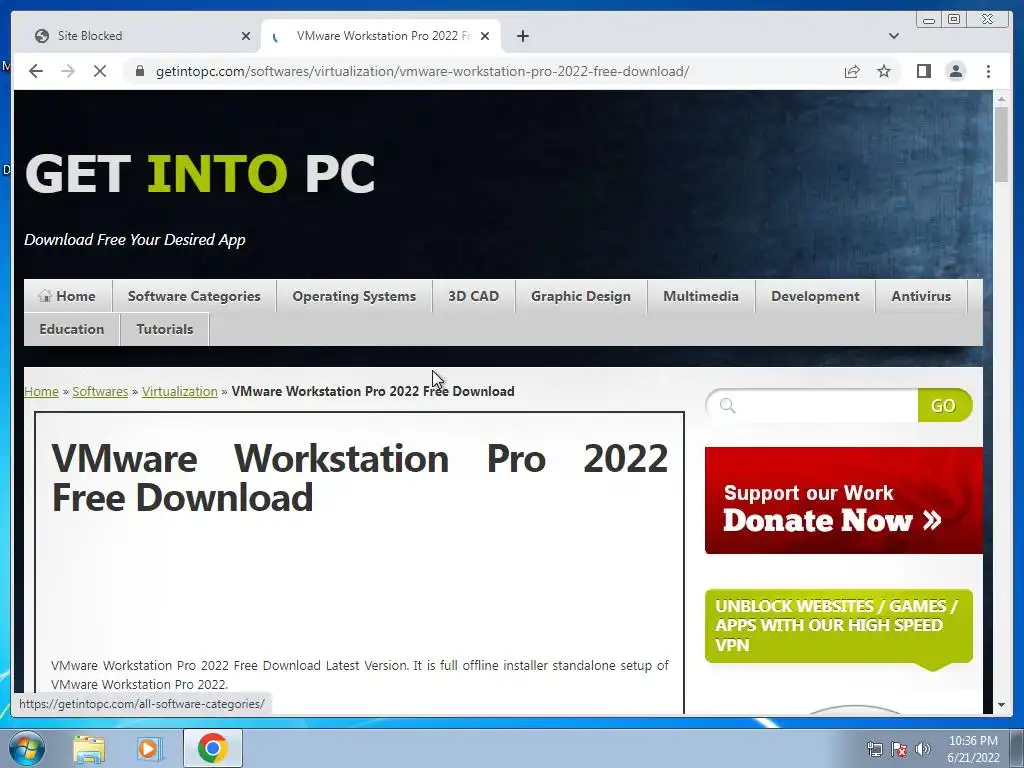
Task: Open Chrome profile menu
Action: click(x=955, y=71)
